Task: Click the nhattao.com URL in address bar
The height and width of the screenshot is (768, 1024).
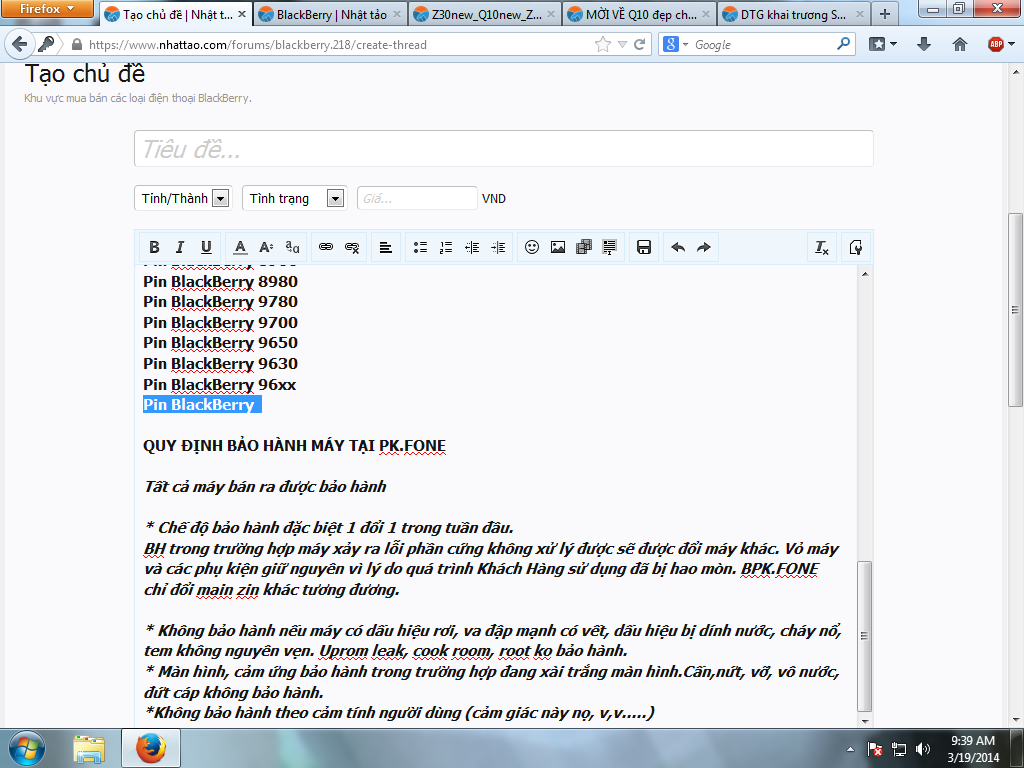Action: pyautogui.click(x=257, y=44)
